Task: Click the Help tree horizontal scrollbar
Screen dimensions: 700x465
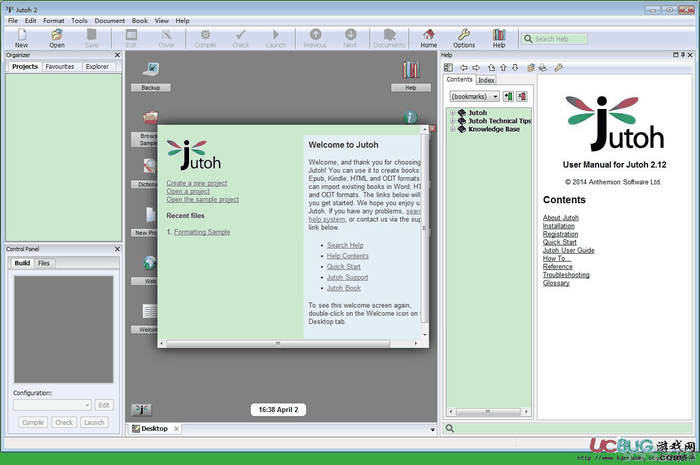Action: [x=488, y=411]
